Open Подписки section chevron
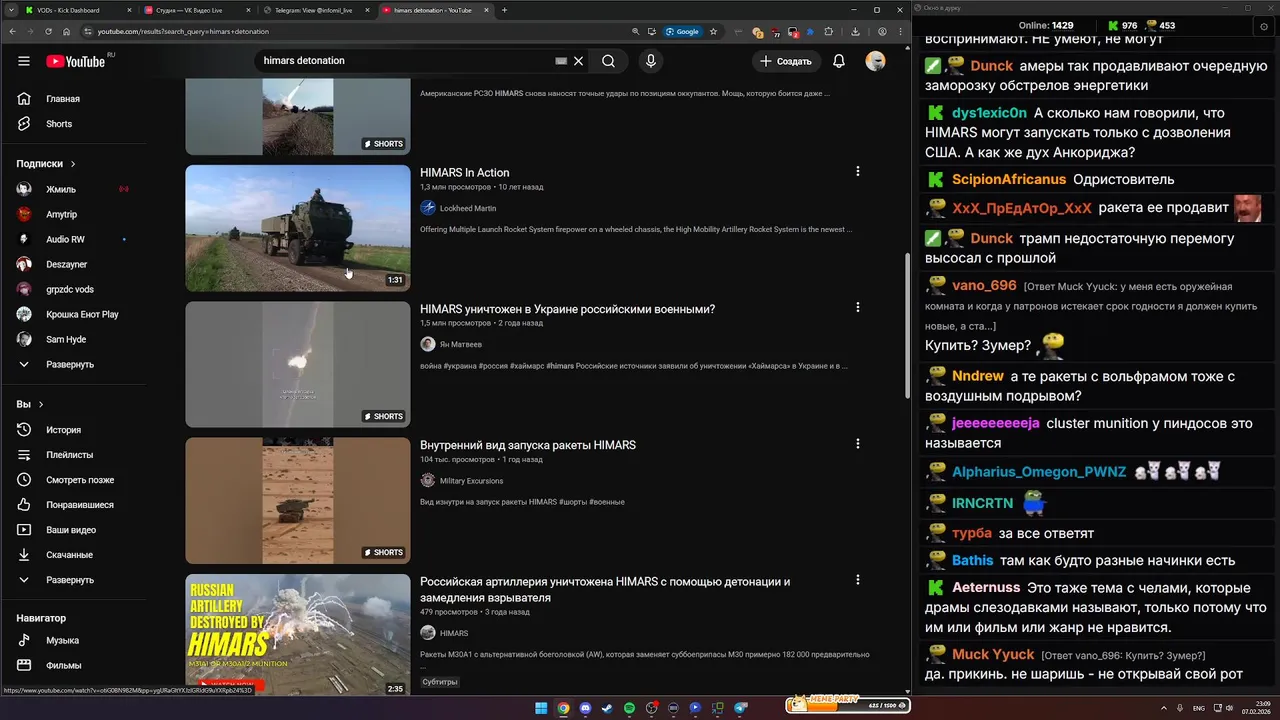 coord(73,164)
